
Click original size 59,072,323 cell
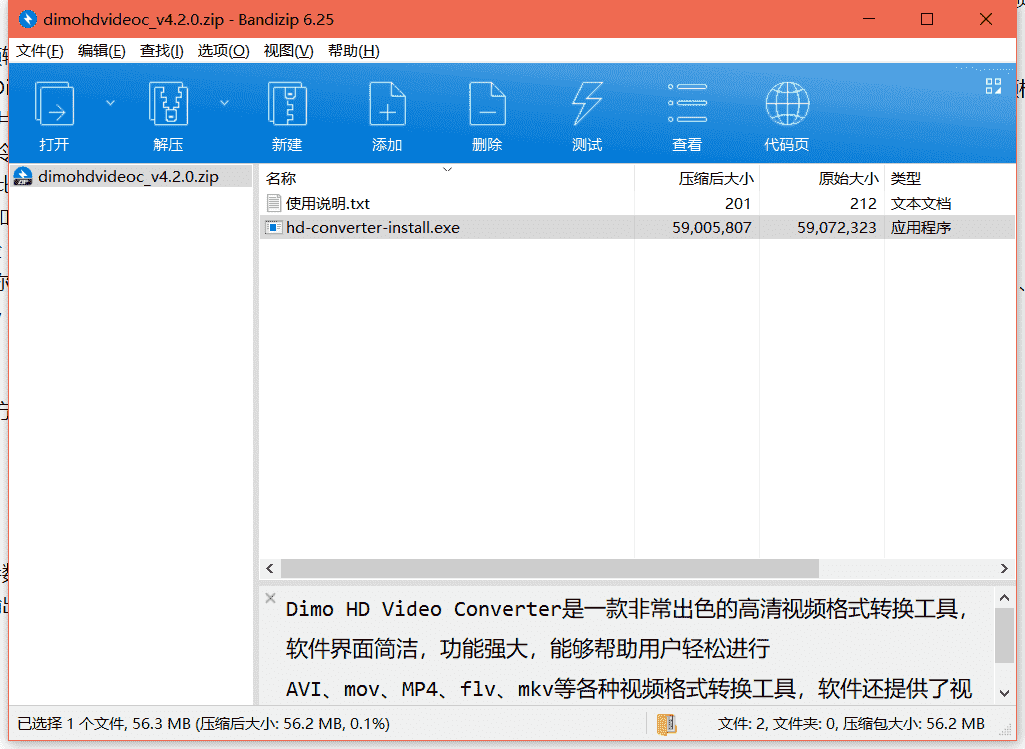pos(837,227)
